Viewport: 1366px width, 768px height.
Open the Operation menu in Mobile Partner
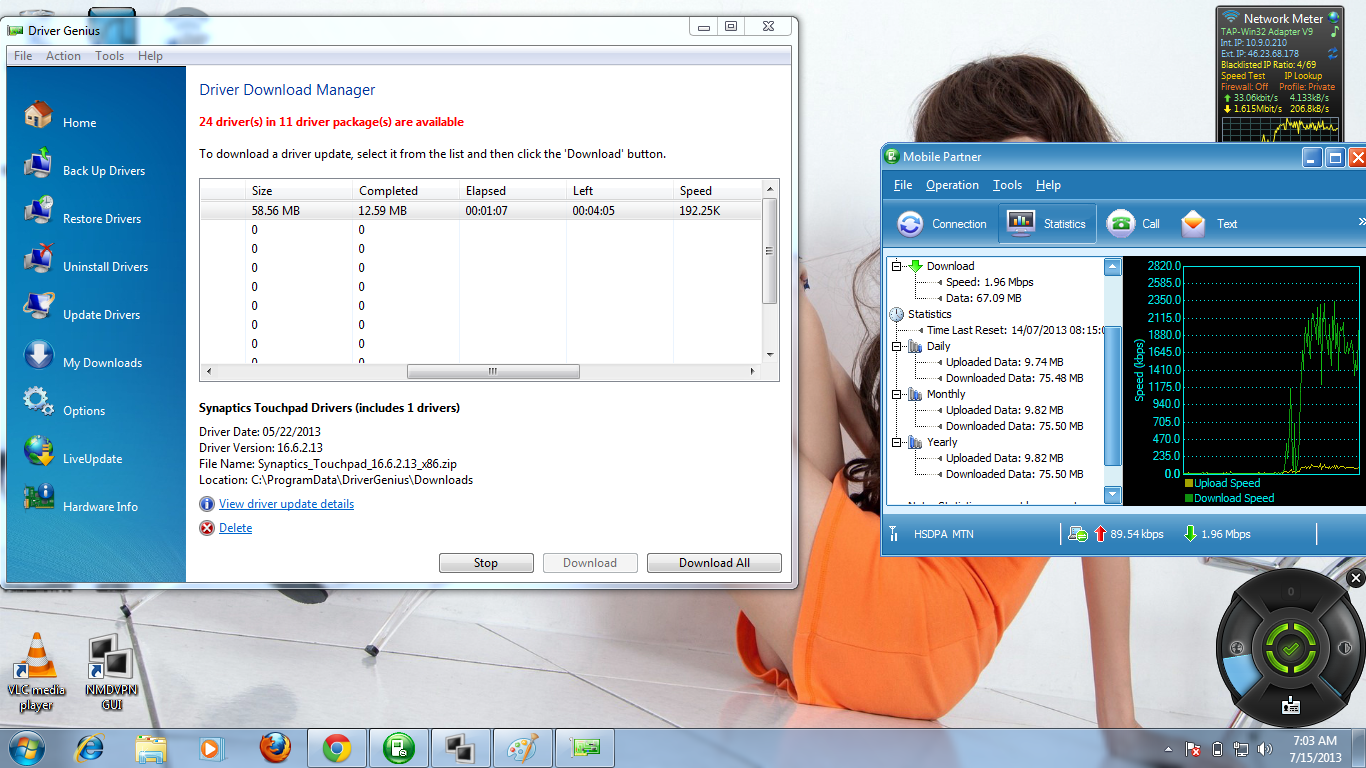coord(952,185)
